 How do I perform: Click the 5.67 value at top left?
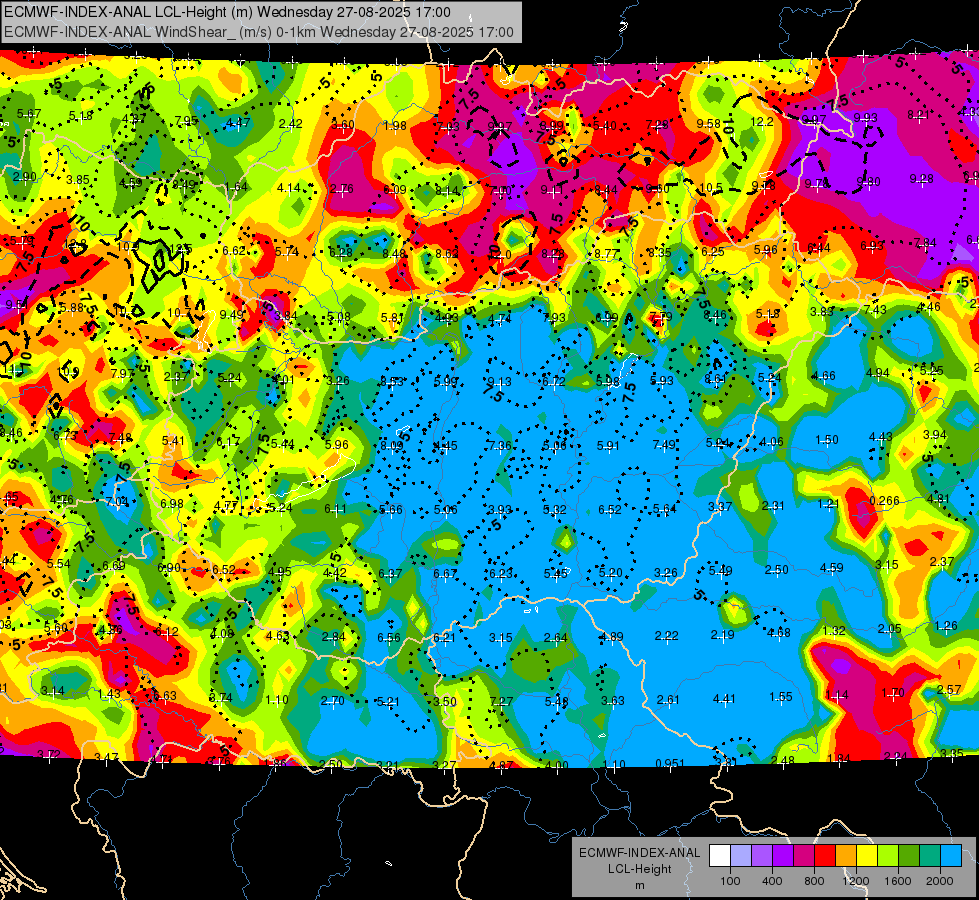[x=29, y=113]
